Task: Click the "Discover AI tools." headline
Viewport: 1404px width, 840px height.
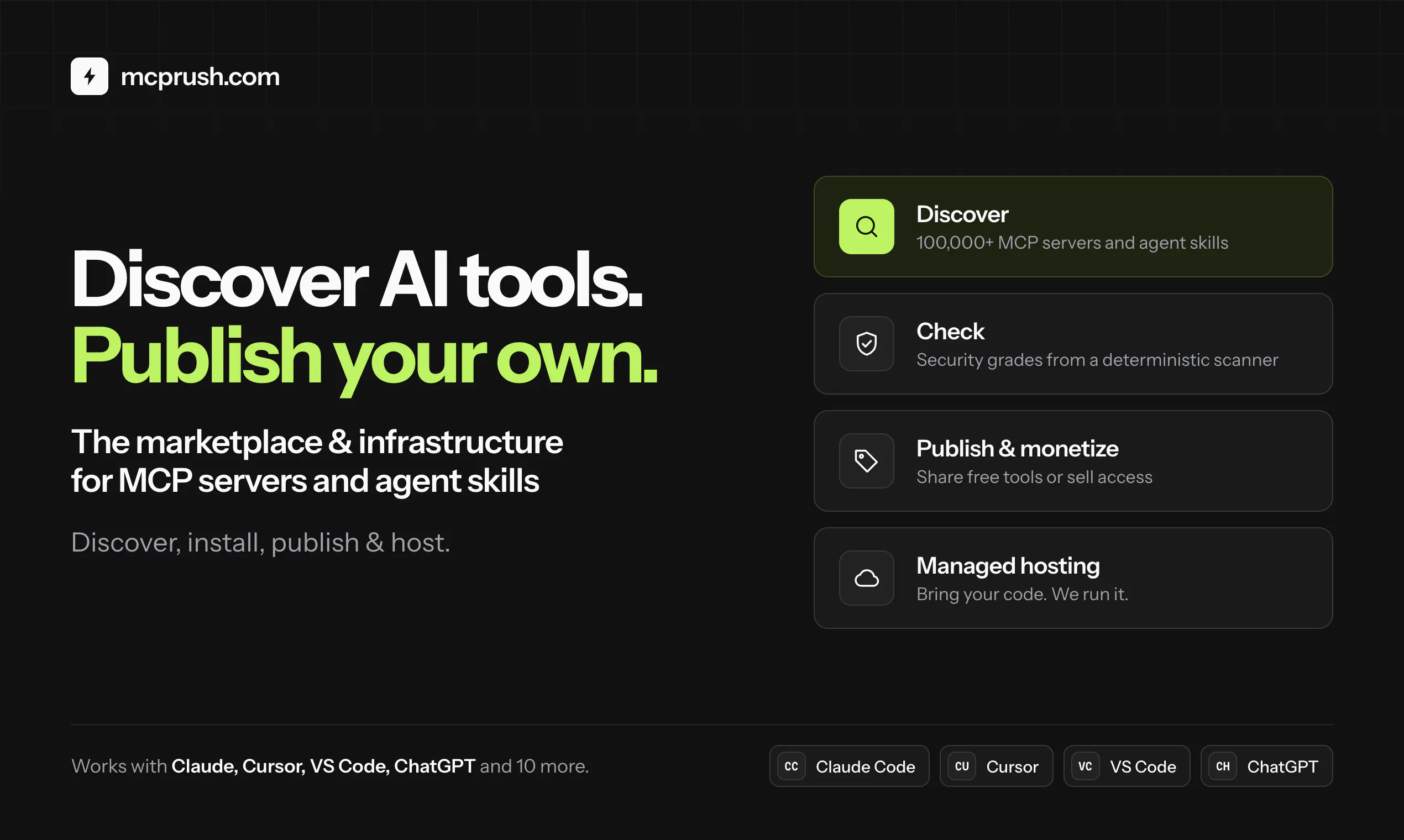Action: pyautogui.click(x=357, y=280)
